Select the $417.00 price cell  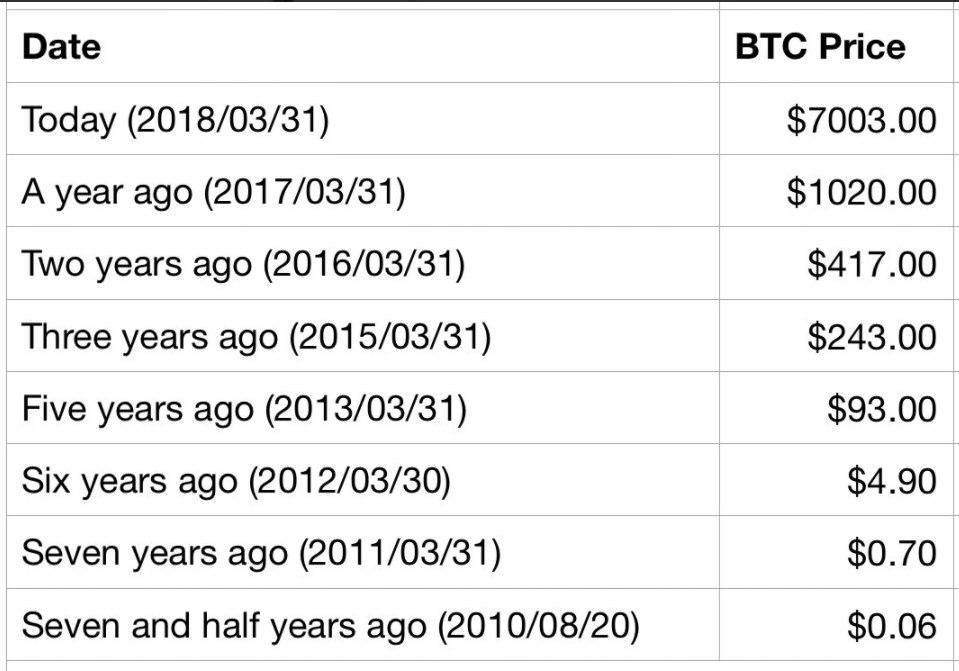pos(836,263)
